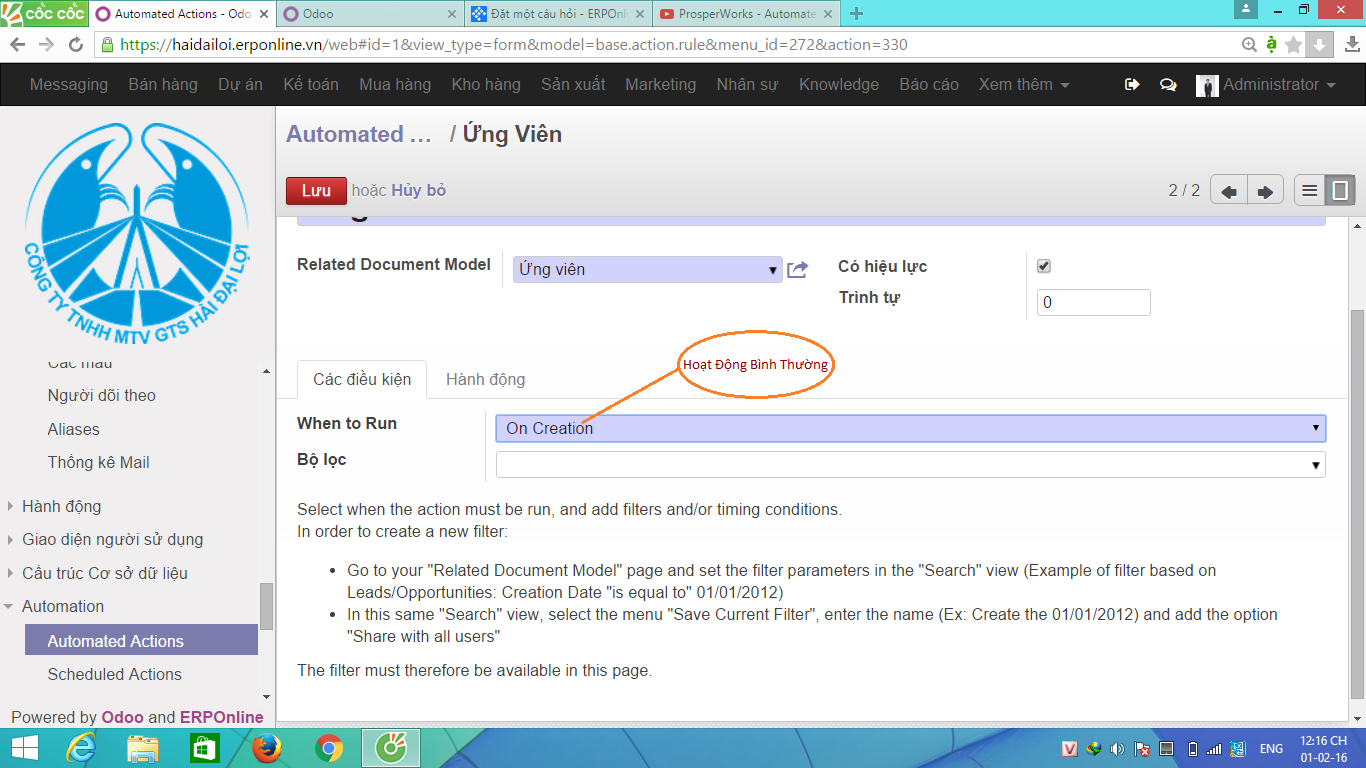Screen dimensions: 1366x768
Task: Click the red Lưu save button
Action: [316, 191]
